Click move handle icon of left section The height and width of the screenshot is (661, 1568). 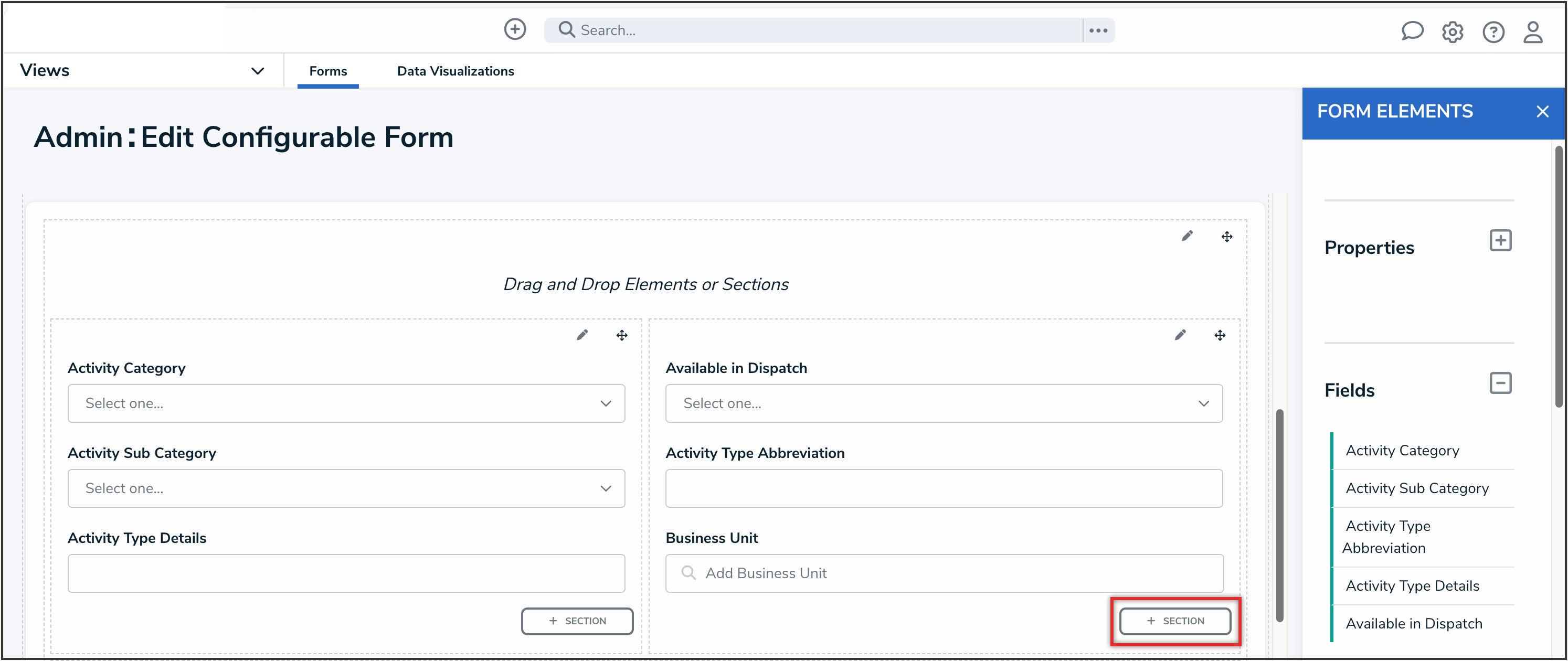pos(621,335)
